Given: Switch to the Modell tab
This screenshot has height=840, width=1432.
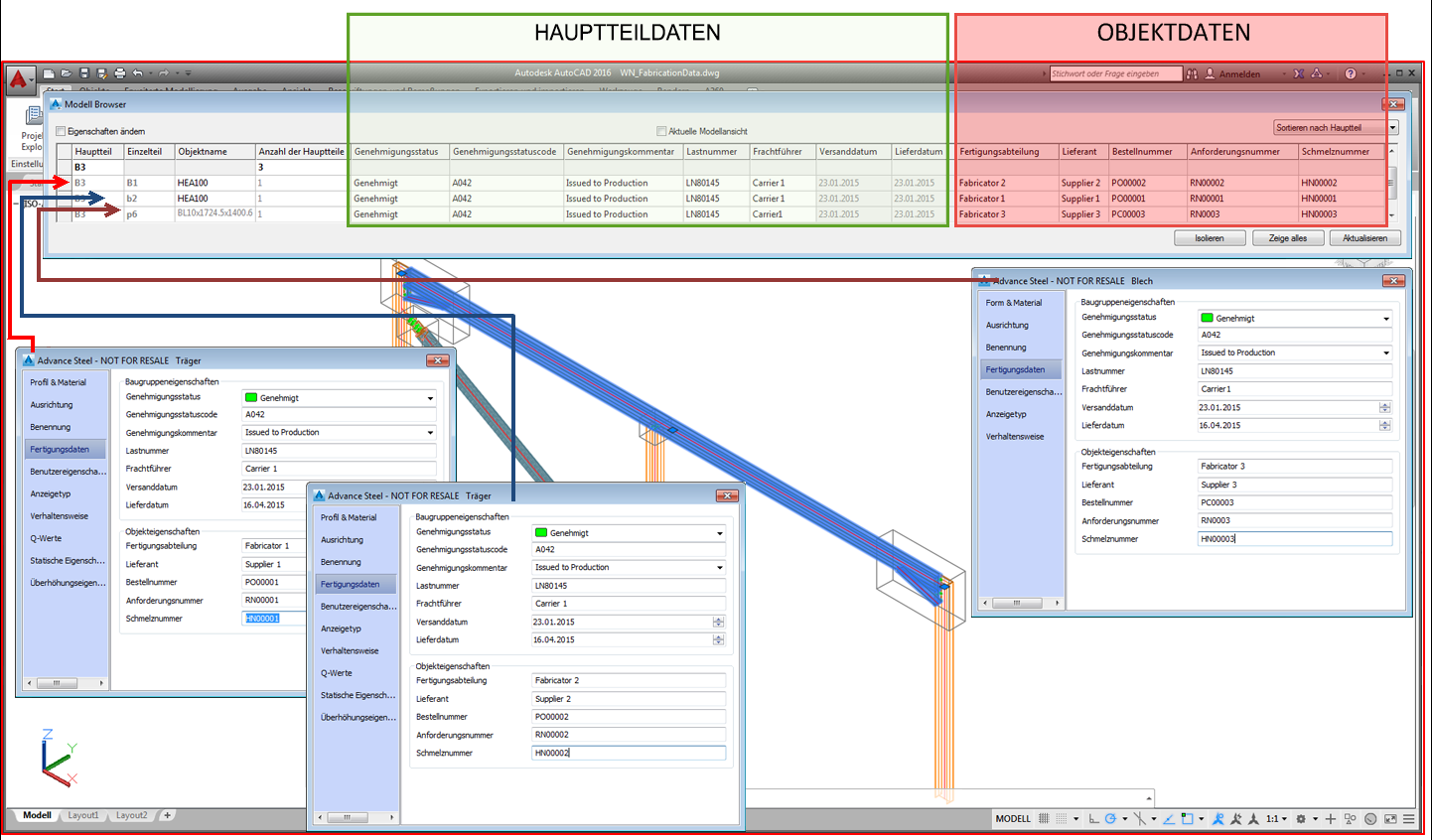Looking at the screenshot, I should coord(37,815).
